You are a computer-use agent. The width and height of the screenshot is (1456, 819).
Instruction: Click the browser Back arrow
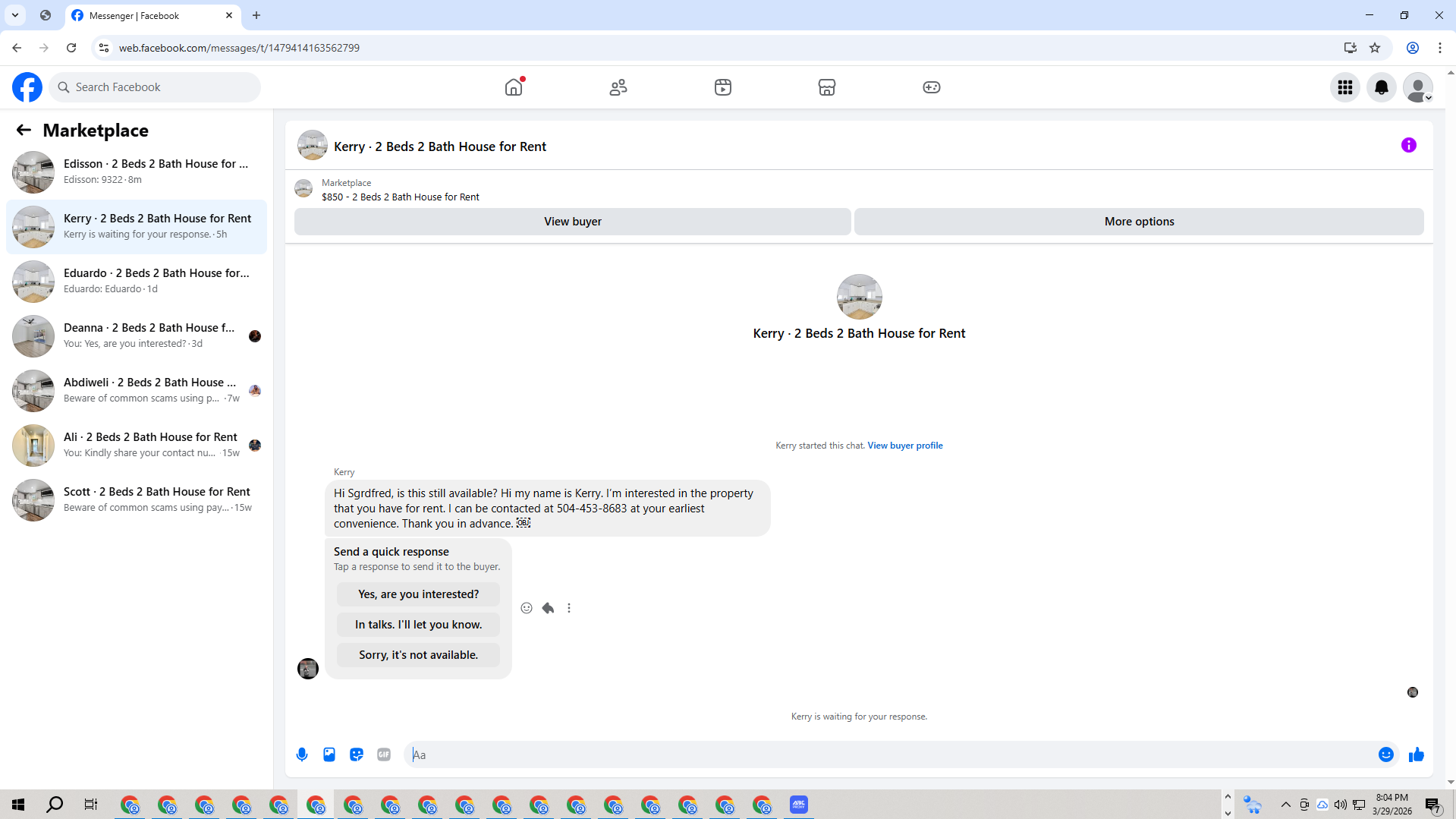tap(17, 48)
